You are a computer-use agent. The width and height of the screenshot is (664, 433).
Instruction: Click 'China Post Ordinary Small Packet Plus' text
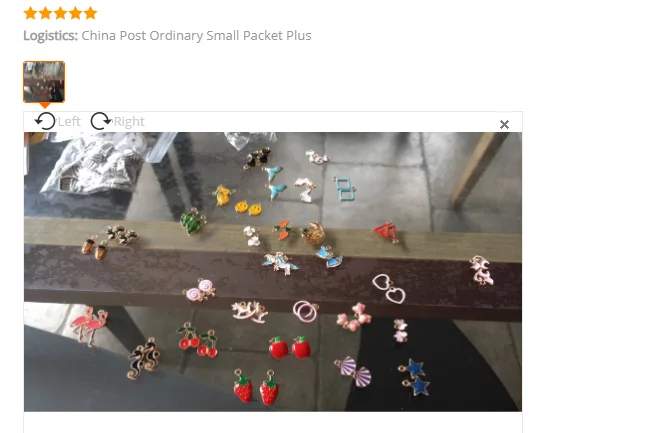[196, 36]
